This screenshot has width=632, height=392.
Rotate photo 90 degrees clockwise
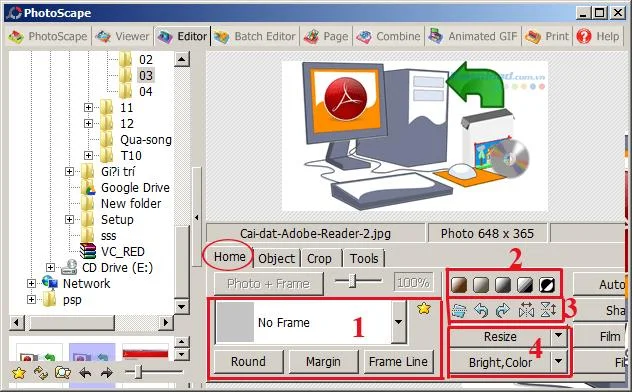tap(503, 311)
